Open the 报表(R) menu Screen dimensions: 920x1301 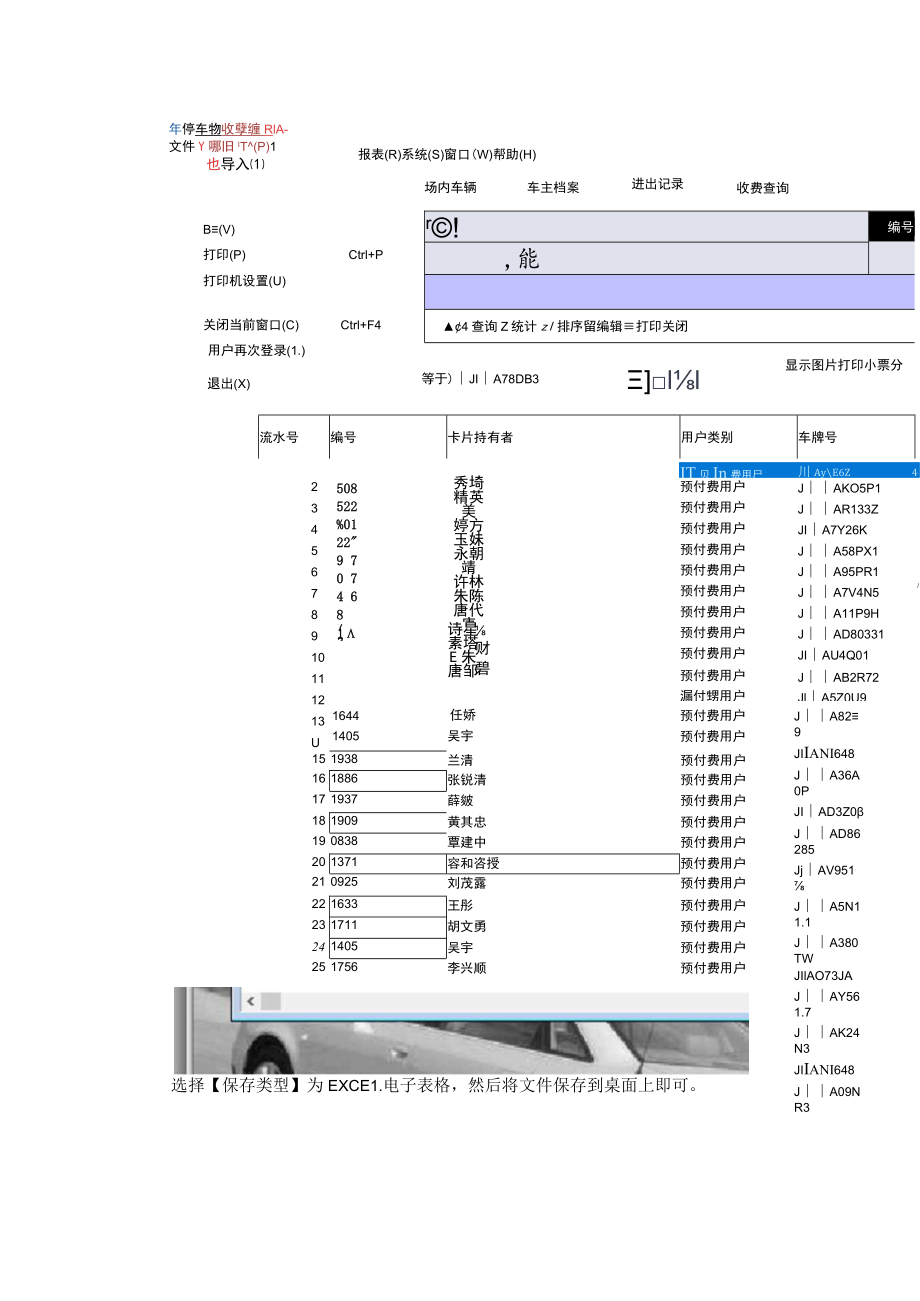(380, 154)
